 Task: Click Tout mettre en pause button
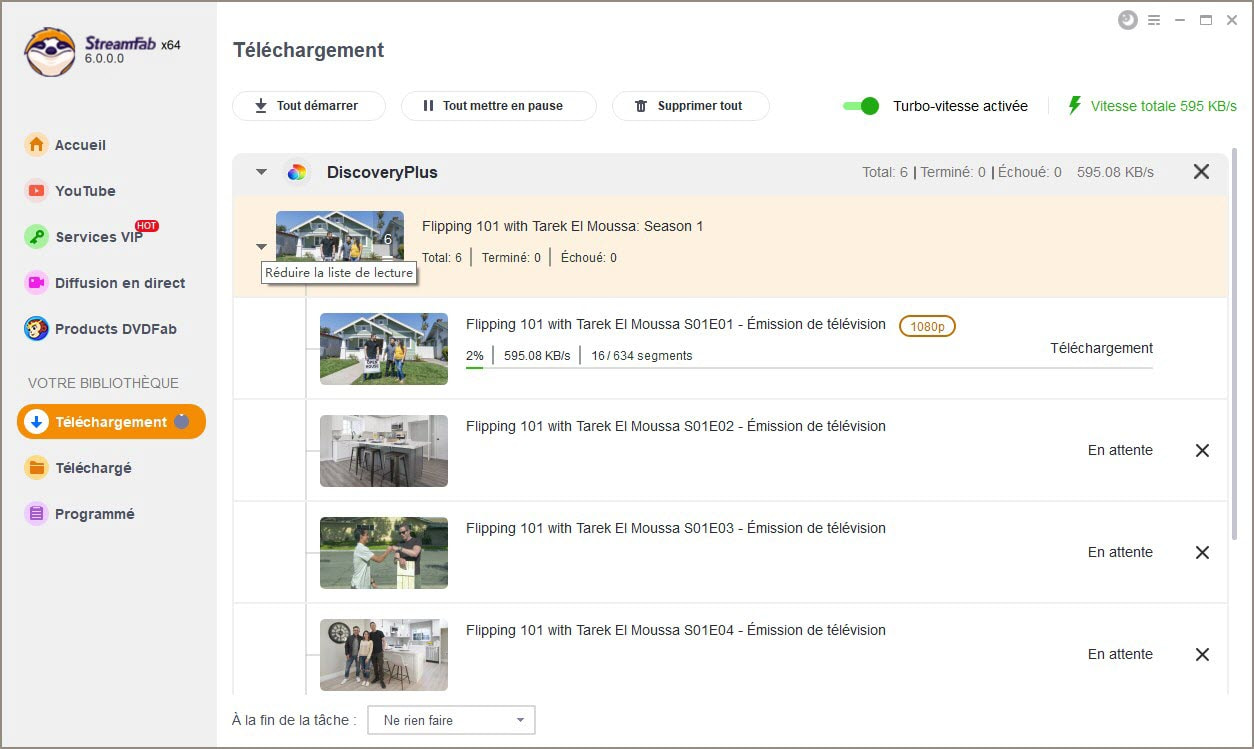(x=499, y=106)
